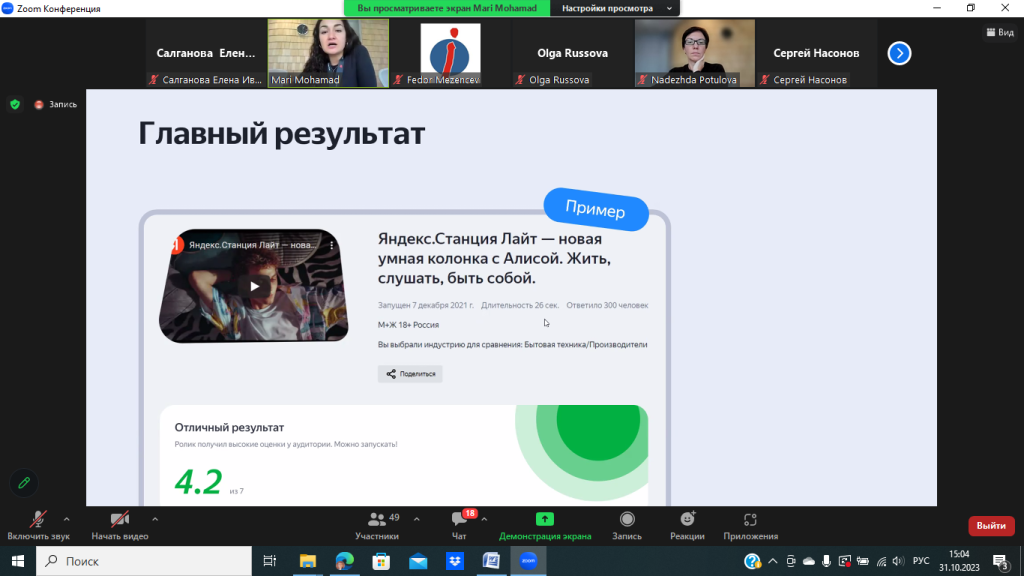
Task: Open the Участники participants panel
Action: pyautogui.click(x=377, y=526)
